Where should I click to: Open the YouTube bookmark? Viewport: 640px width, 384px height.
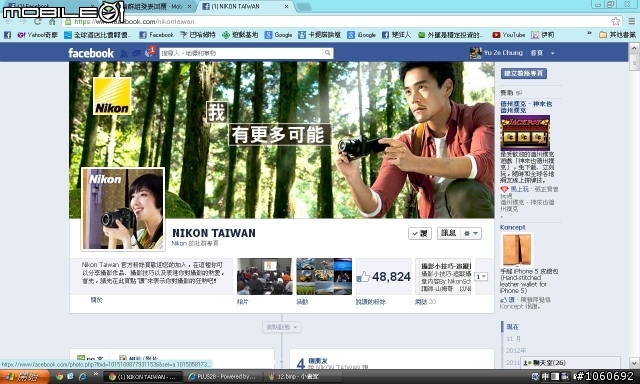pos(509,35)
